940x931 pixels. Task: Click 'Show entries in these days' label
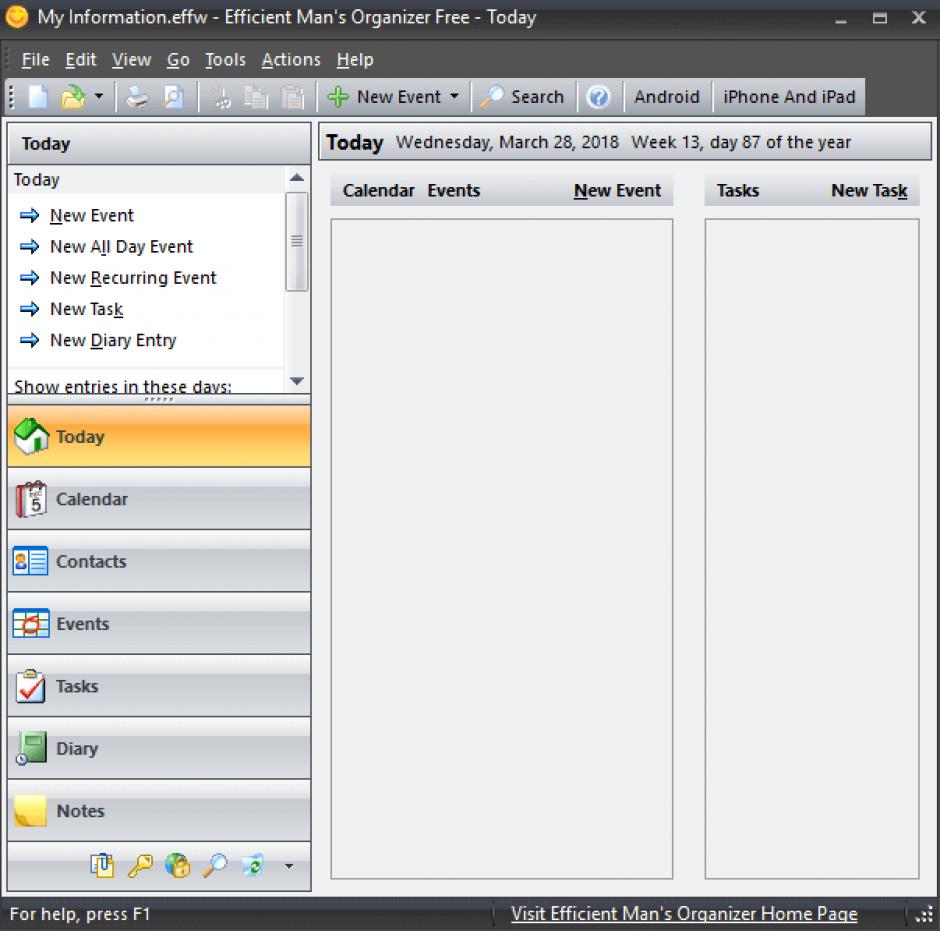pyautogui.click(x=123, y=386)
